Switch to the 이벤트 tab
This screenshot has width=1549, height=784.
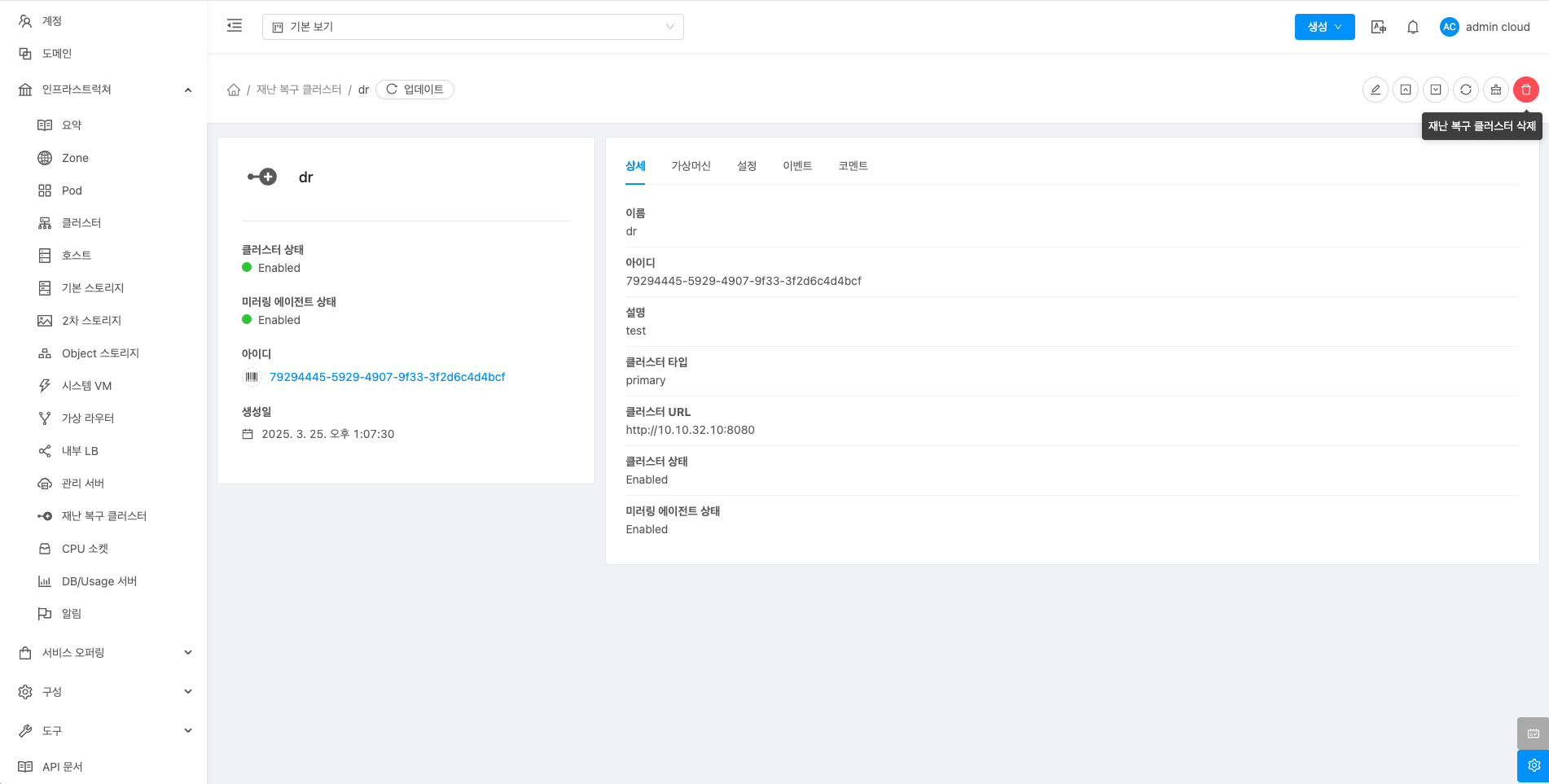tap(796, 166)
